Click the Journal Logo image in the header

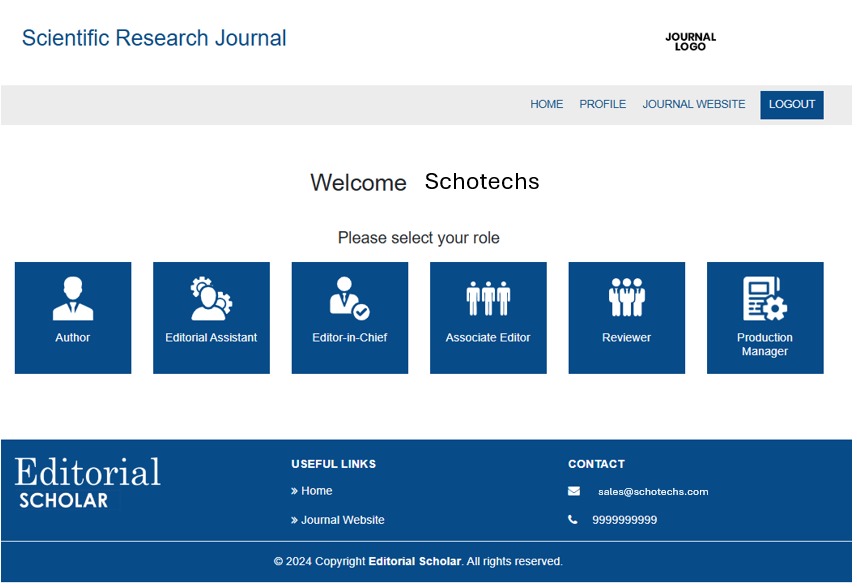pyautogui.click(x=690, y=42)
